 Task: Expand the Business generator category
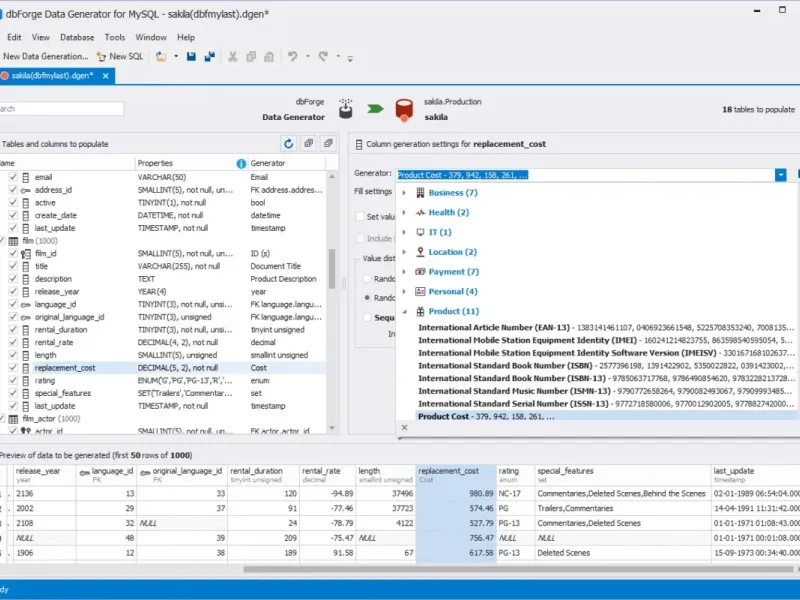(x=404, y=193)
